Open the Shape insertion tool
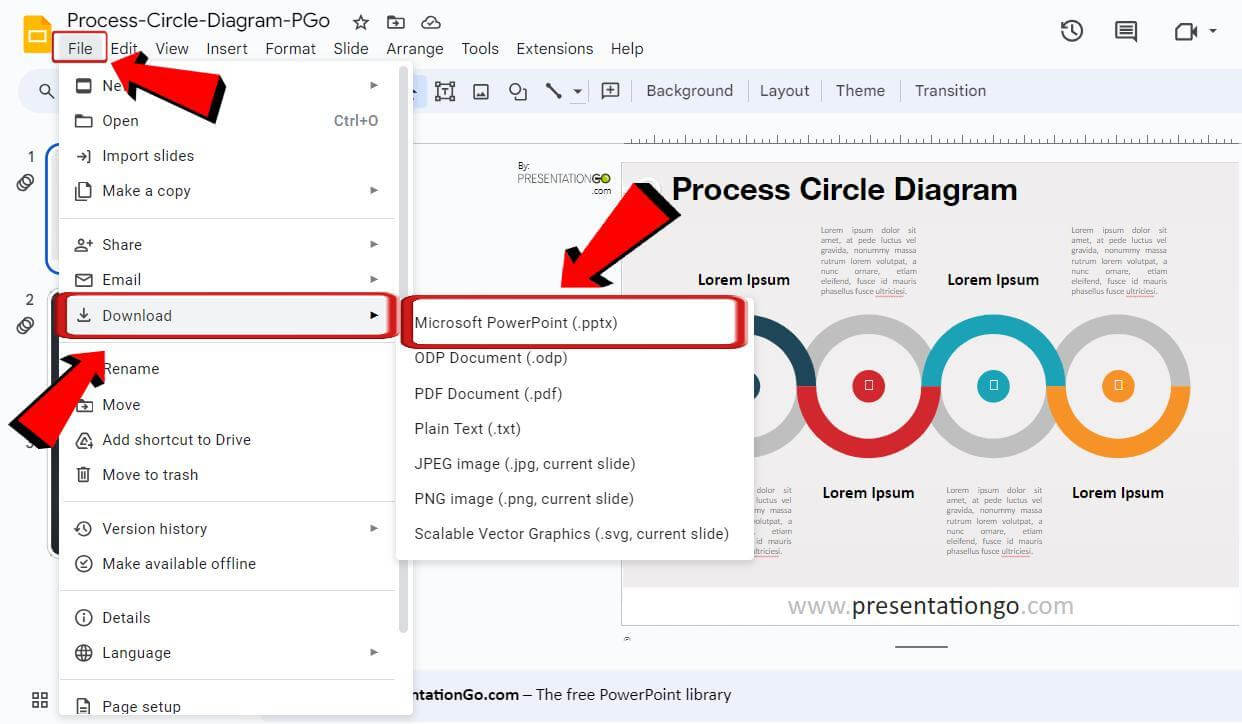 click(518, 91)
